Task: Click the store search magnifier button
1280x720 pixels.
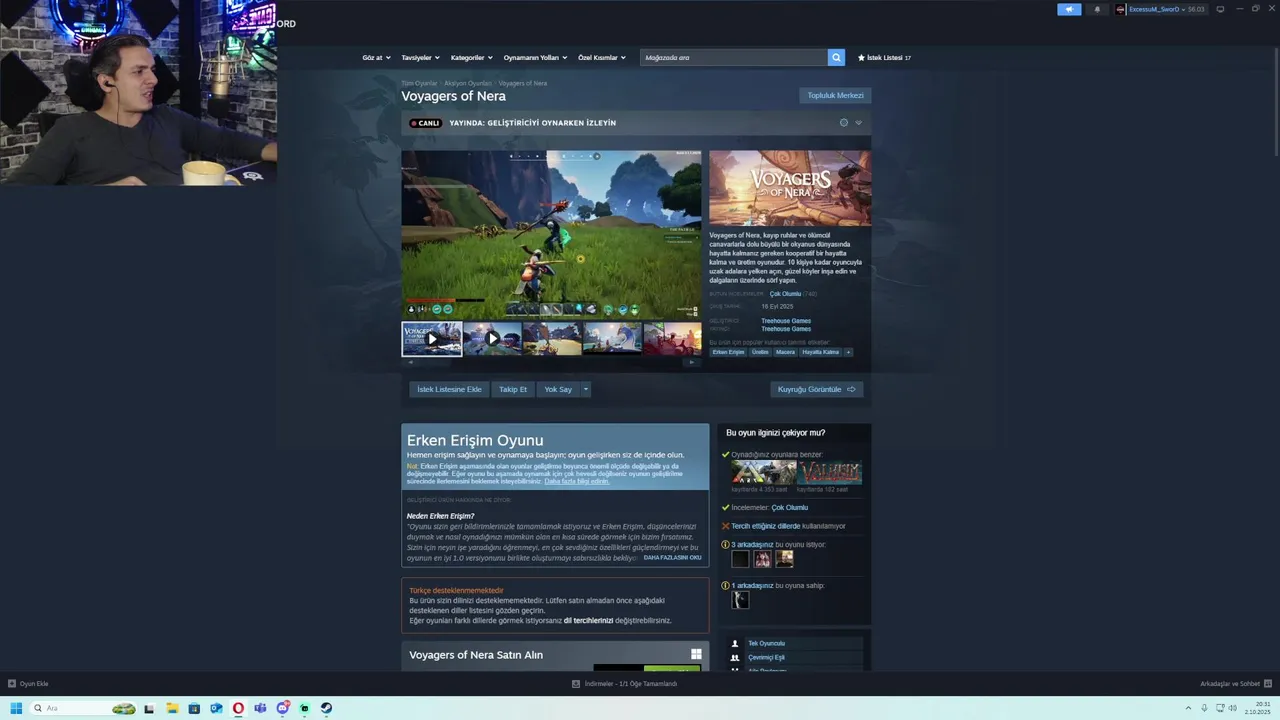Action: (836, 58)
